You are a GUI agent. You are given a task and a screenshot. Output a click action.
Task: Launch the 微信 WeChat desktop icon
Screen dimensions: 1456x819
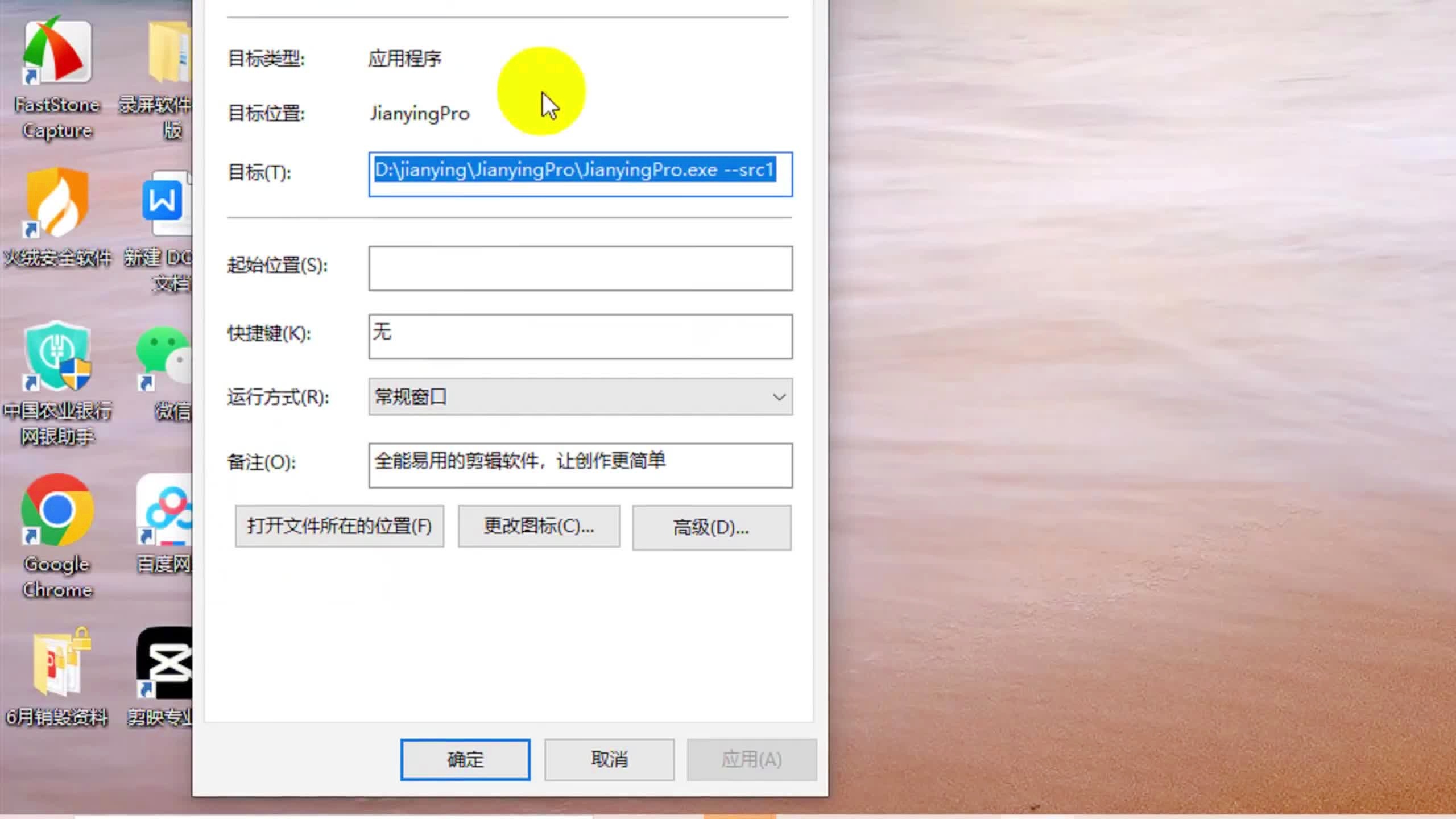click(165, 373)
